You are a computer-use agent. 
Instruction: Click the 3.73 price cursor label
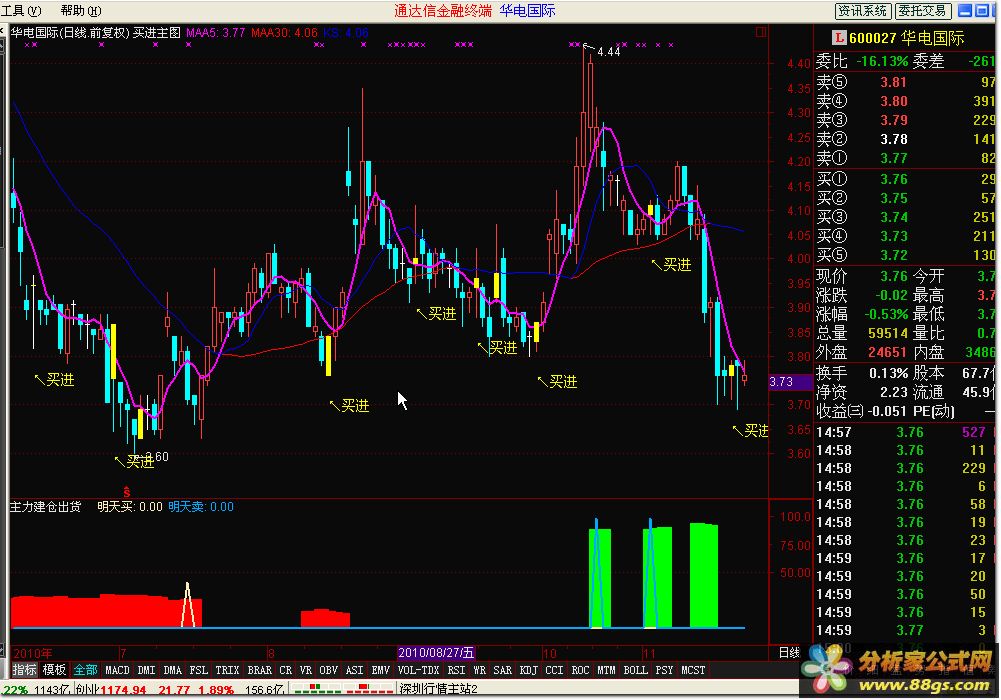coord(790,382)
